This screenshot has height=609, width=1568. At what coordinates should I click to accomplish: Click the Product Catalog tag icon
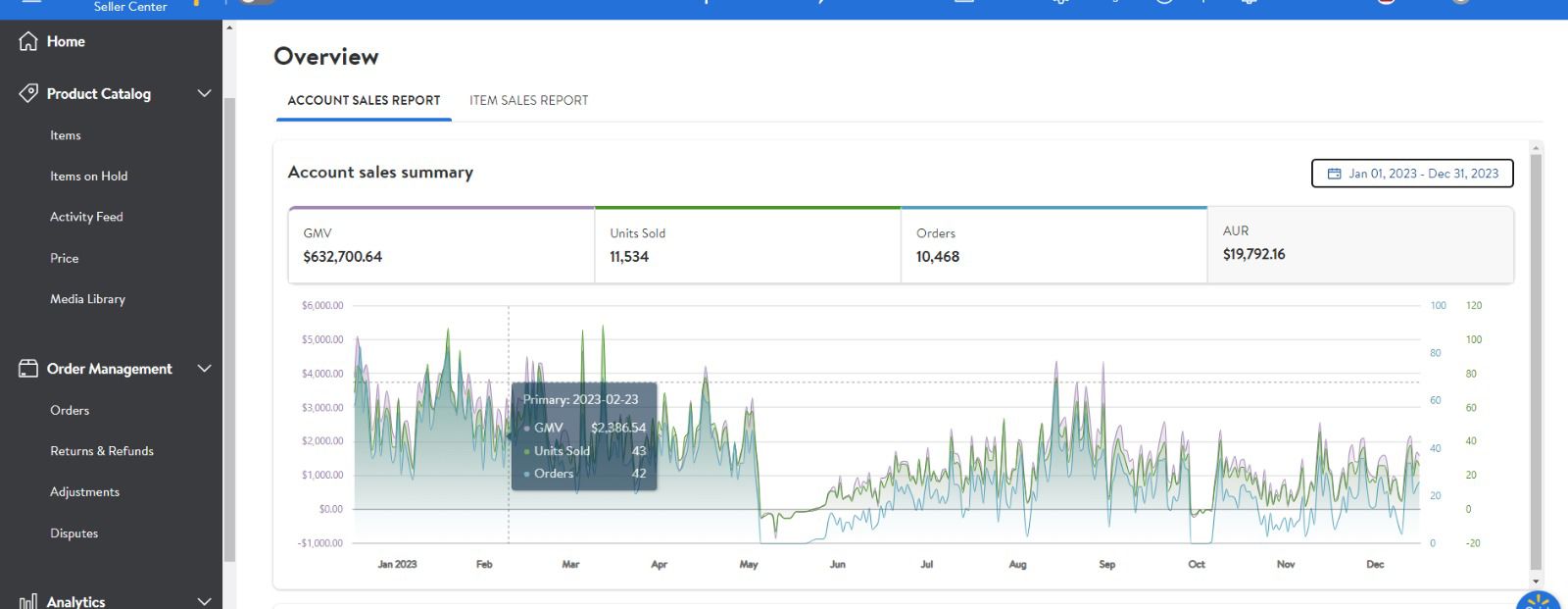28,93
